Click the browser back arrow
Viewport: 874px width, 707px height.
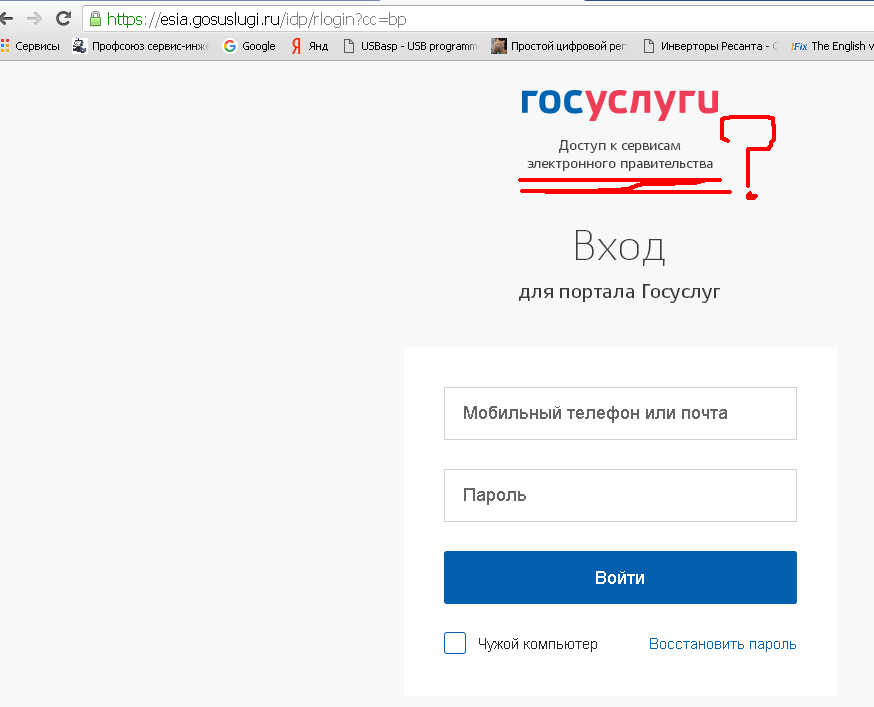point(6,19)
